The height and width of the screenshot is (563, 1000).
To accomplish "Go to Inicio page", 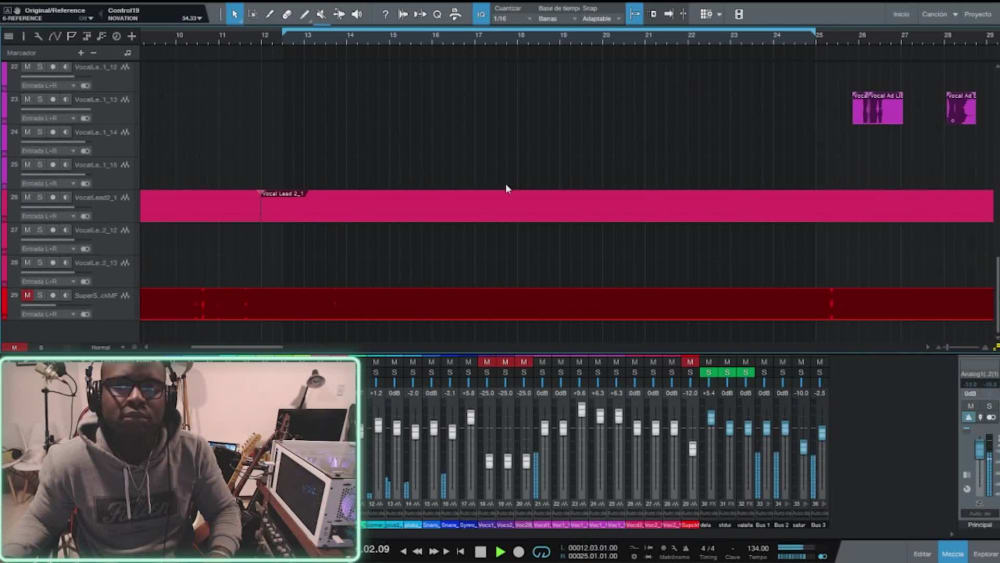I will (901, 14).
